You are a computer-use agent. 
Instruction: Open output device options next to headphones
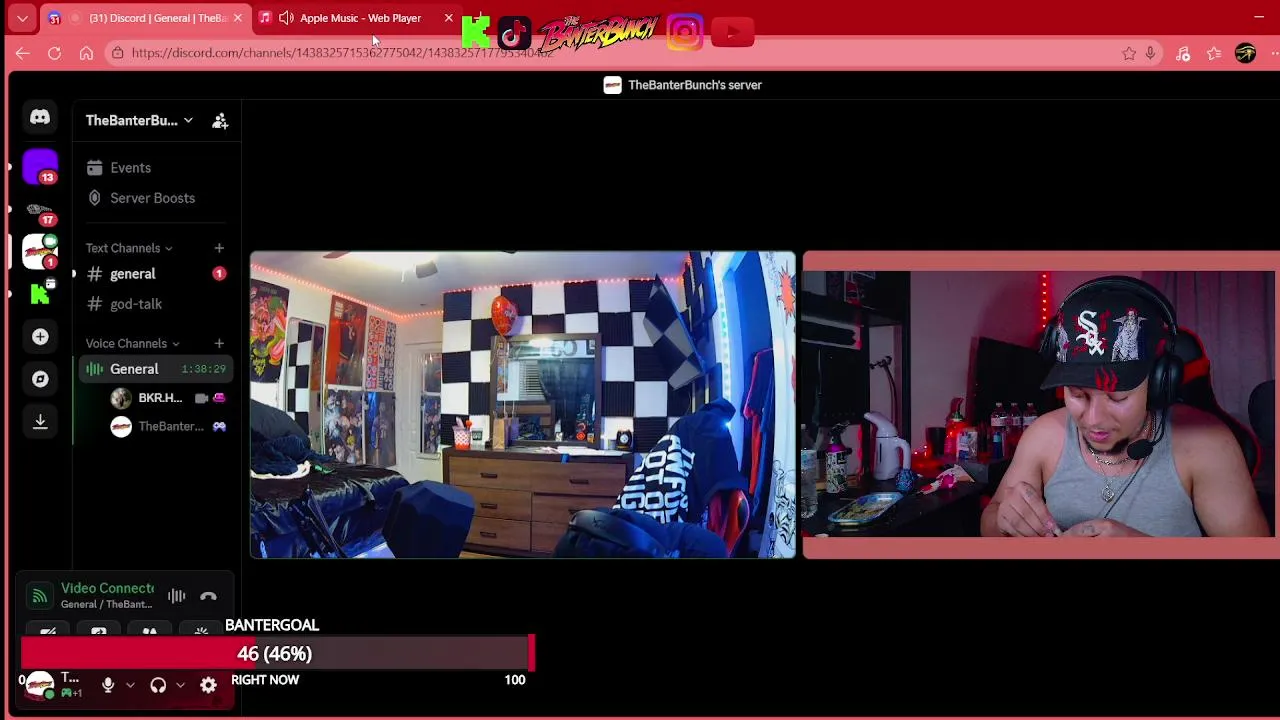[180, 686]
